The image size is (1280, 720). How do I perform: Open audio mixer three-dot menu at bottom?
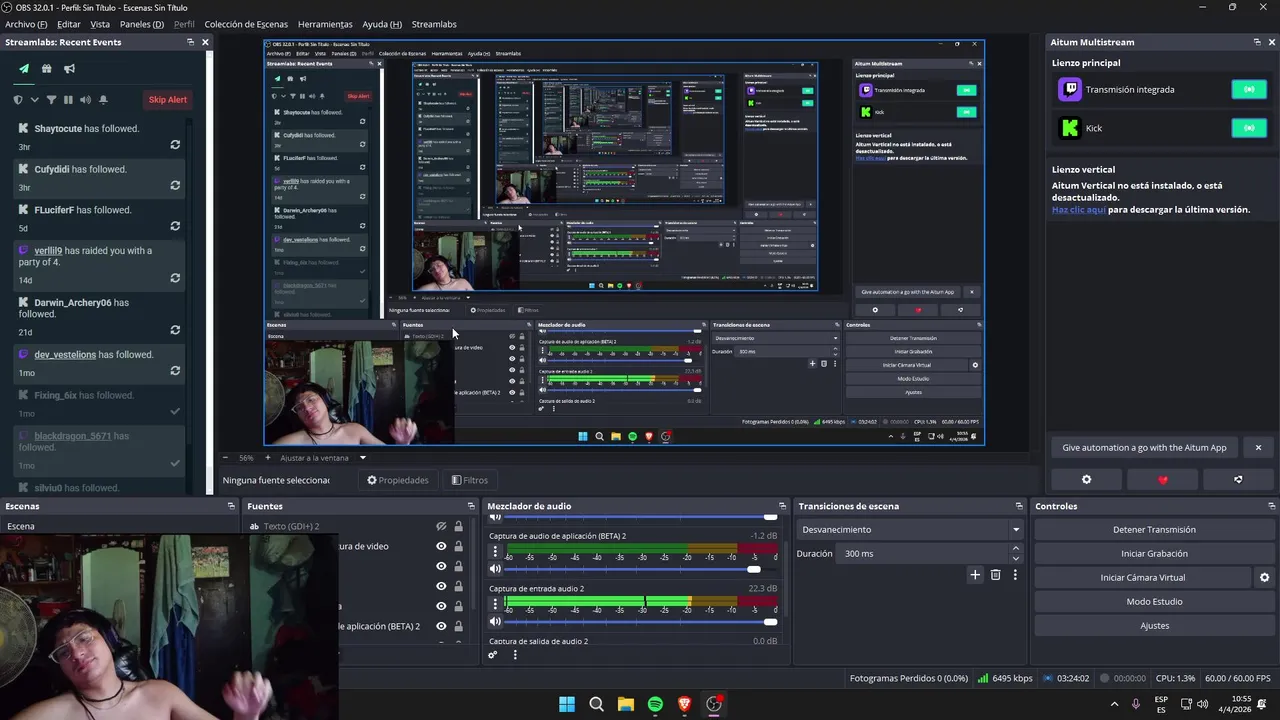click(515, 655)
